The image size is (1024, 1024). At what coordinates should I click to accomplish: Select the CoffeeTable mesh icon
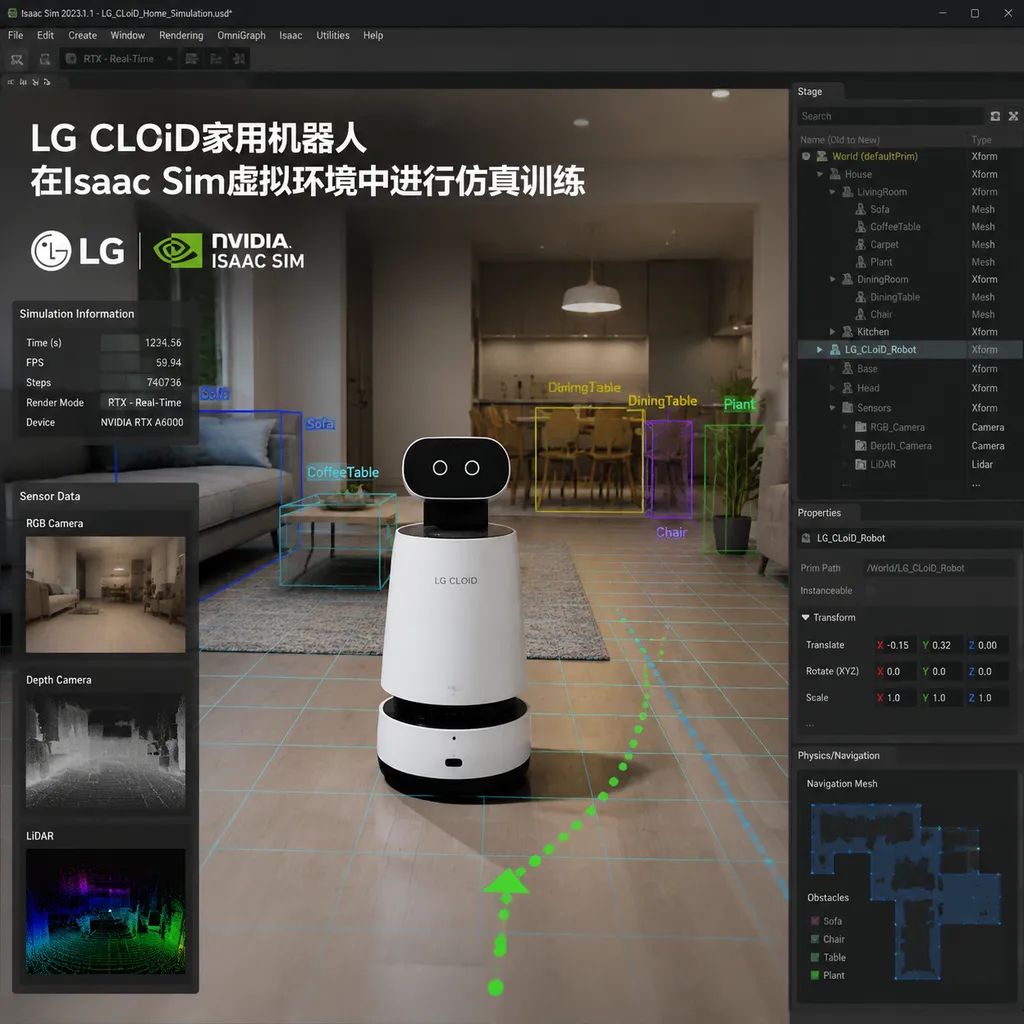861,227
